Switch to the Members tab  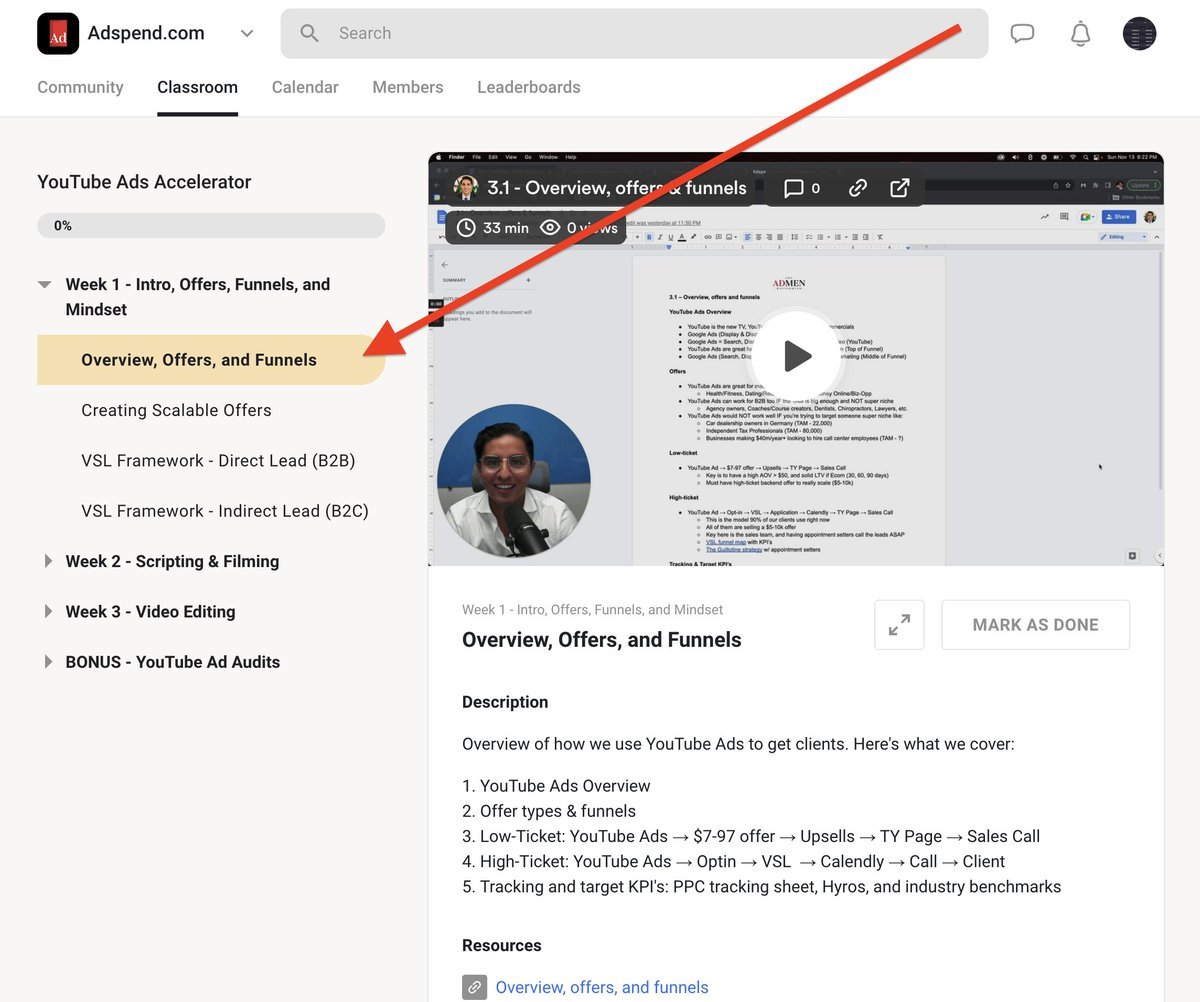pos(407,87)
